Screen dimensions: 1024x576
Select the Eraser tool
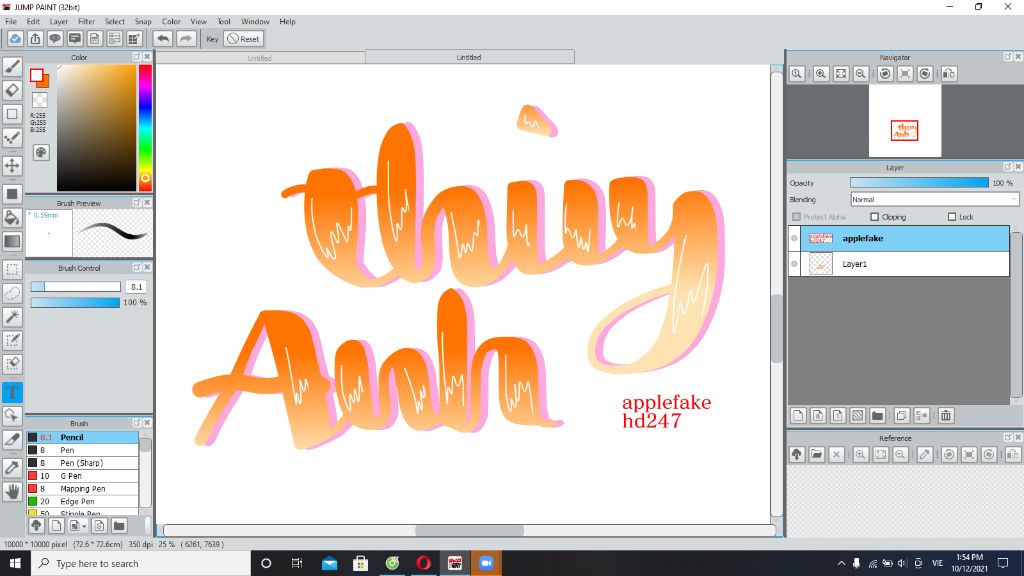12,90
